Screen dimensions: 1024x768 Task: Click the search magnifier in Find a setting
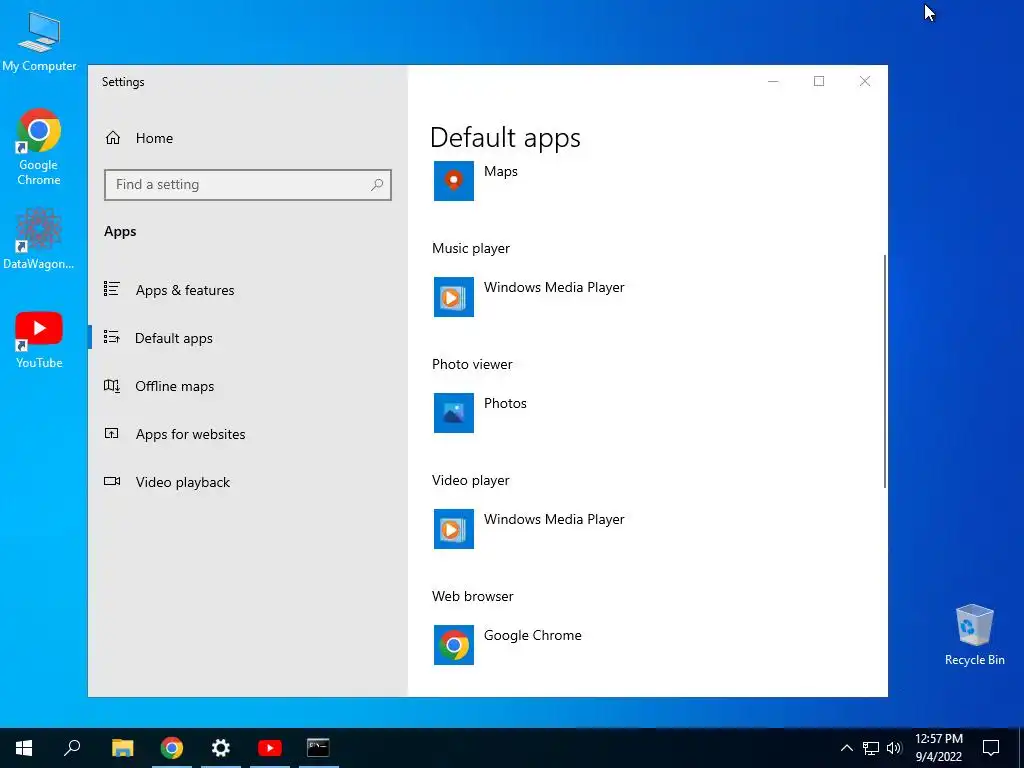point(377,185)
